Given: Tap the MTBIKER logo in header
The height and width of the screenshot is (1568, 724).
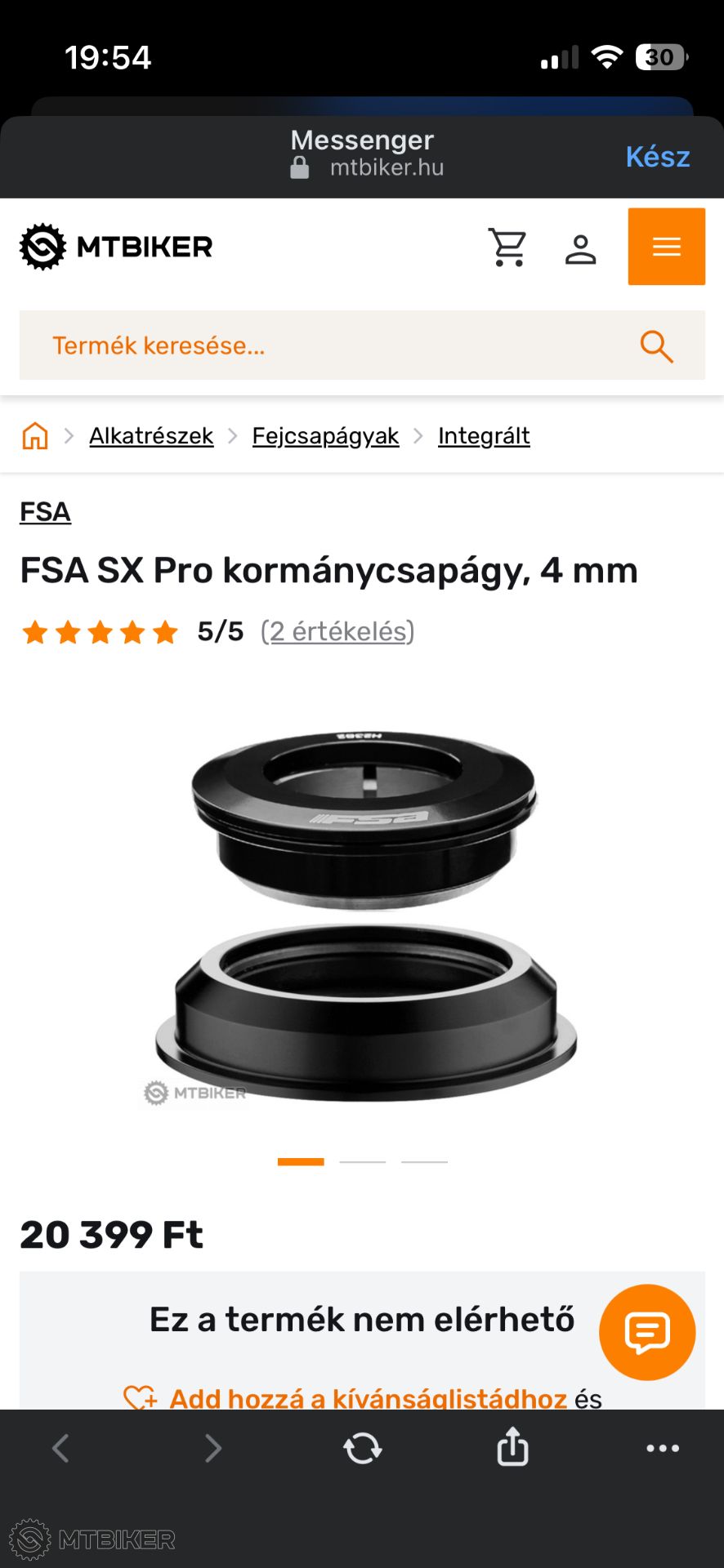Looking at the screenshot, I should point(116,247).
